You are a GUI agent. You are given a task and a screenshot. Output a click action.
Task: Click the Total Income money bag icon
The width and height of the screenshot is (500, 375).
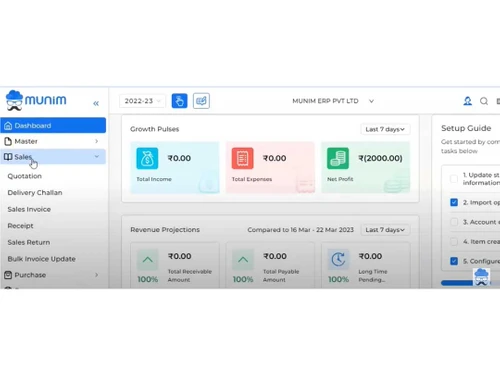pos(147,158)
